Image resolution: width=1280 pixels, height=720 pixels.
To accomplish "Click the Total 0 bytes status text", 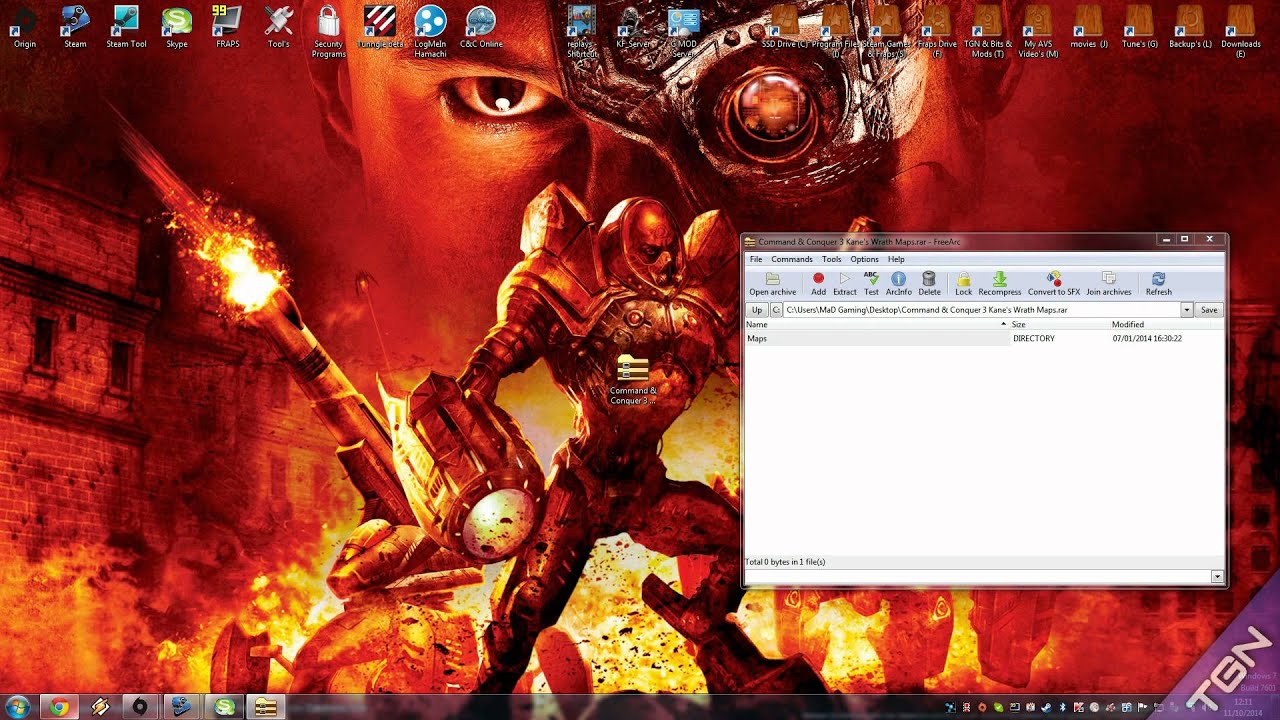I will coord(785,562).
